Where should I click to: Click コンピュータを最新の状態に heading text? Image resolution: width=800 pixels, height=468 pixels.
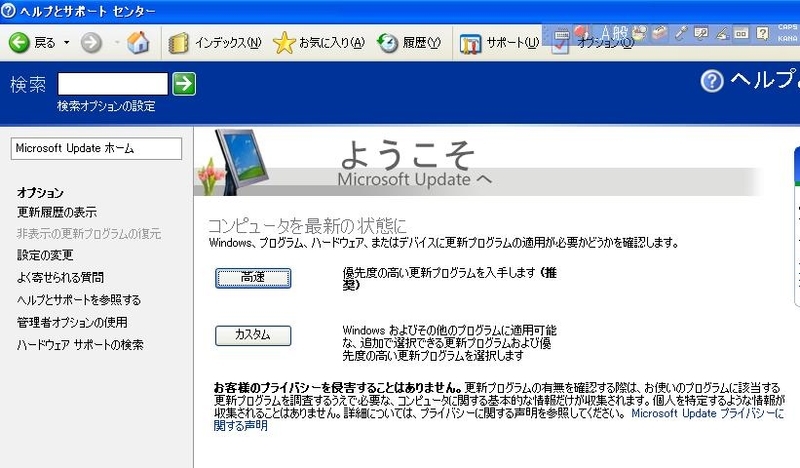coord(307,226)
